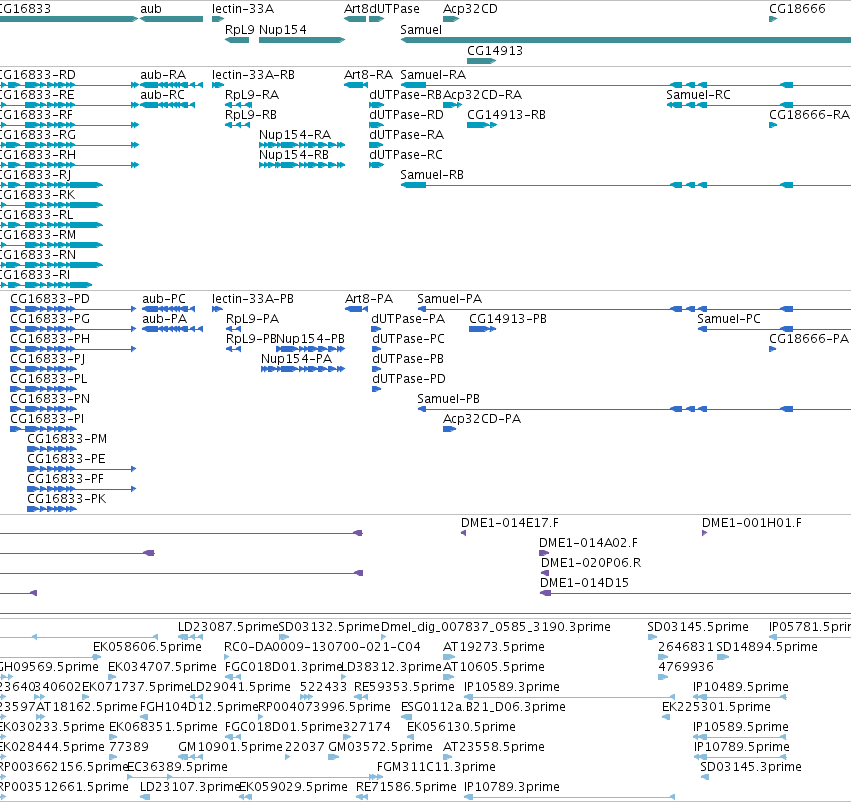Open EST AT19273.5prime
The width and height of the screenshot is (851, 802).
pos(494,647)
